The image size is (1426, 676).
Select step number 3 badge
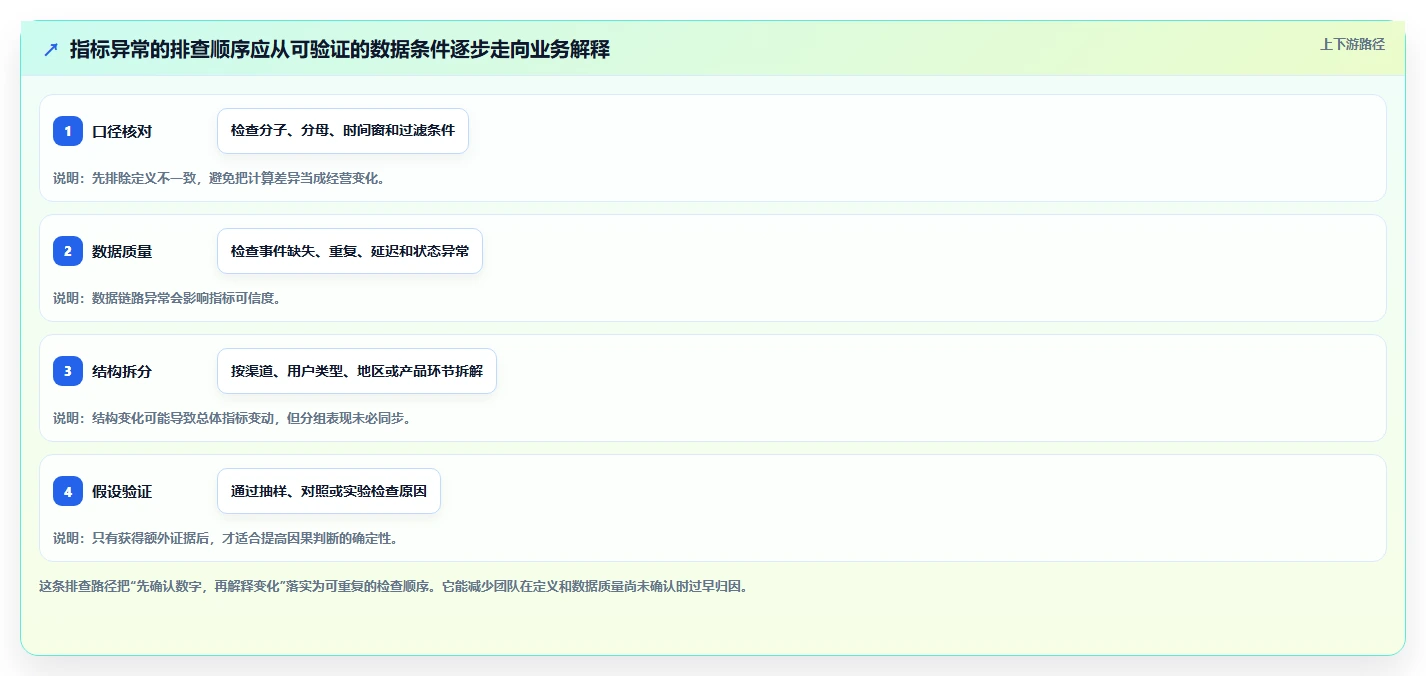tap(68, 371)
